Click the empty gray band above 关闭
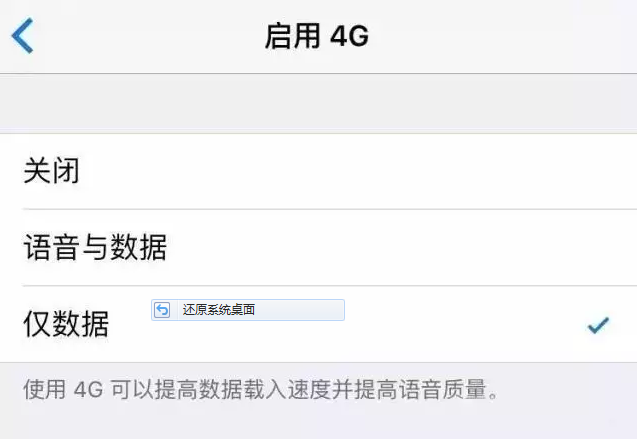 tap(319, 104)
